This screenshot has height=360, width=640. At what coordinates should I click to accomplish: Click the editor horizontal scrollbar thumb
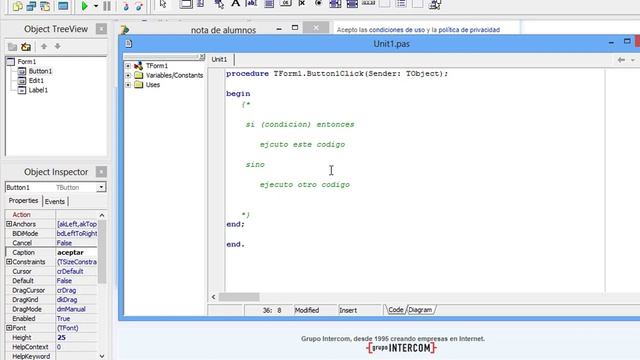(239, 297)
